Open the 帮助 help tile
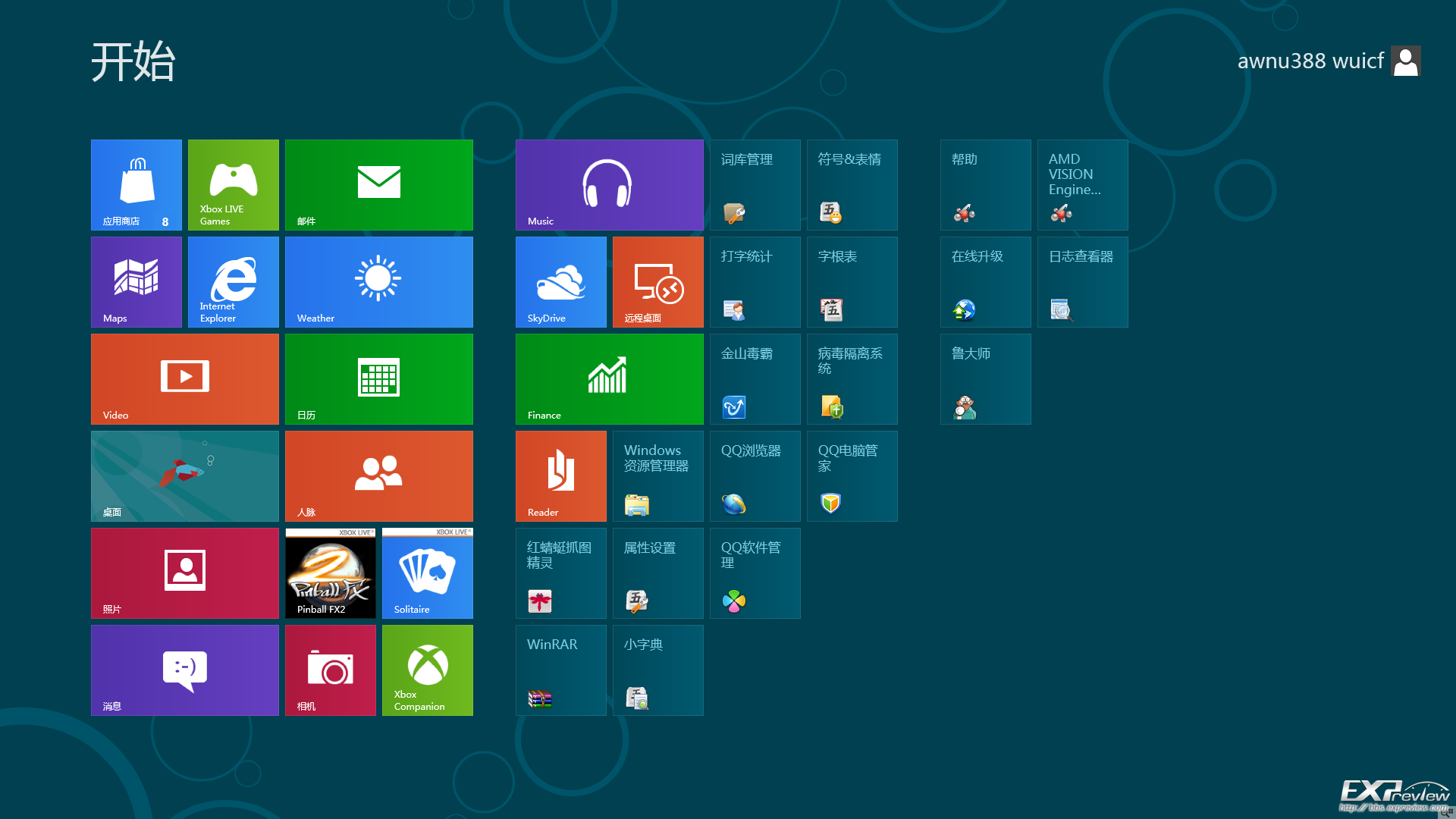1456x819 pixels. 986,185
